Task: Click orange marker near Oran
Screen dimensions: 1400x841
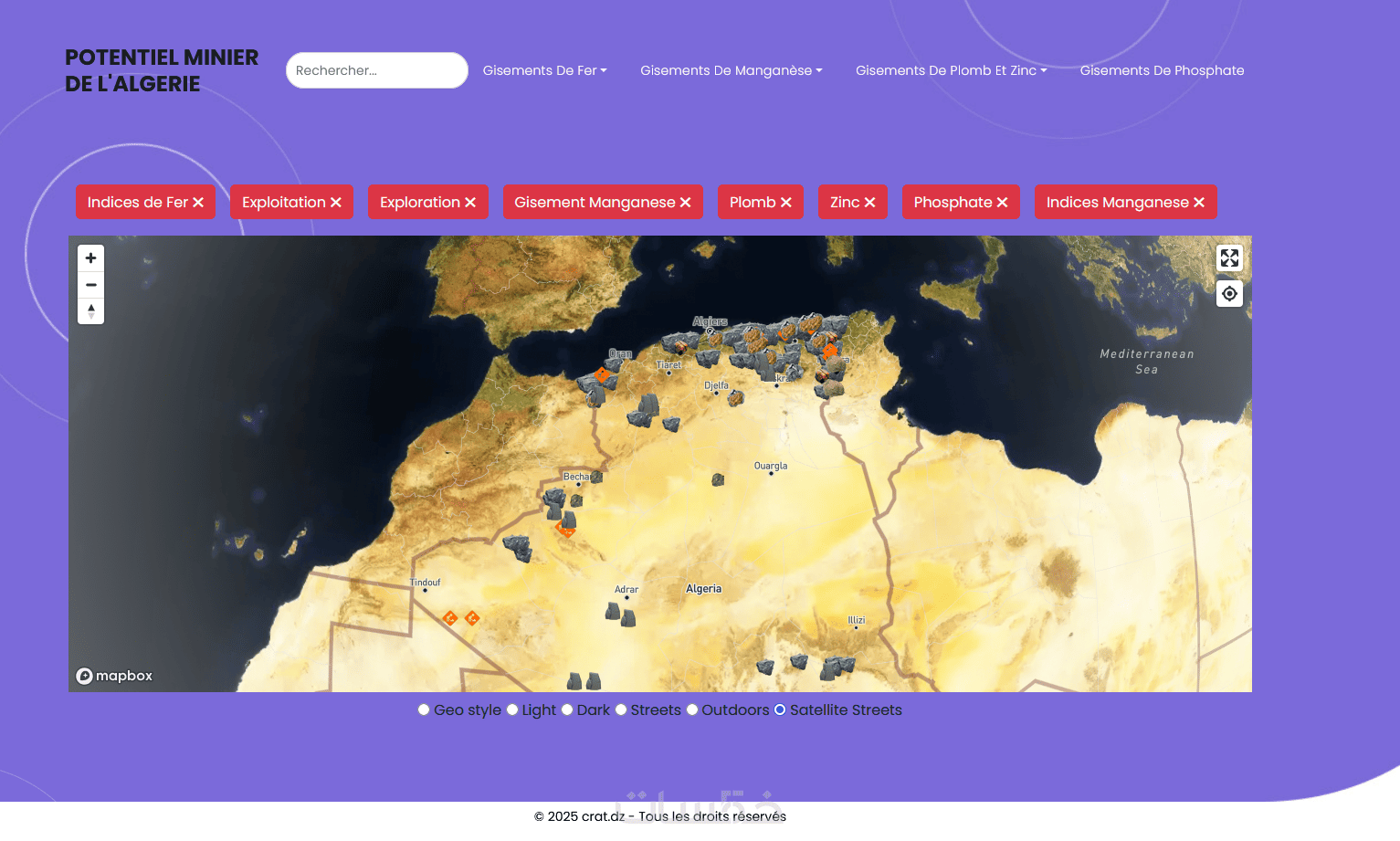Action: click(x=602, y=374)
